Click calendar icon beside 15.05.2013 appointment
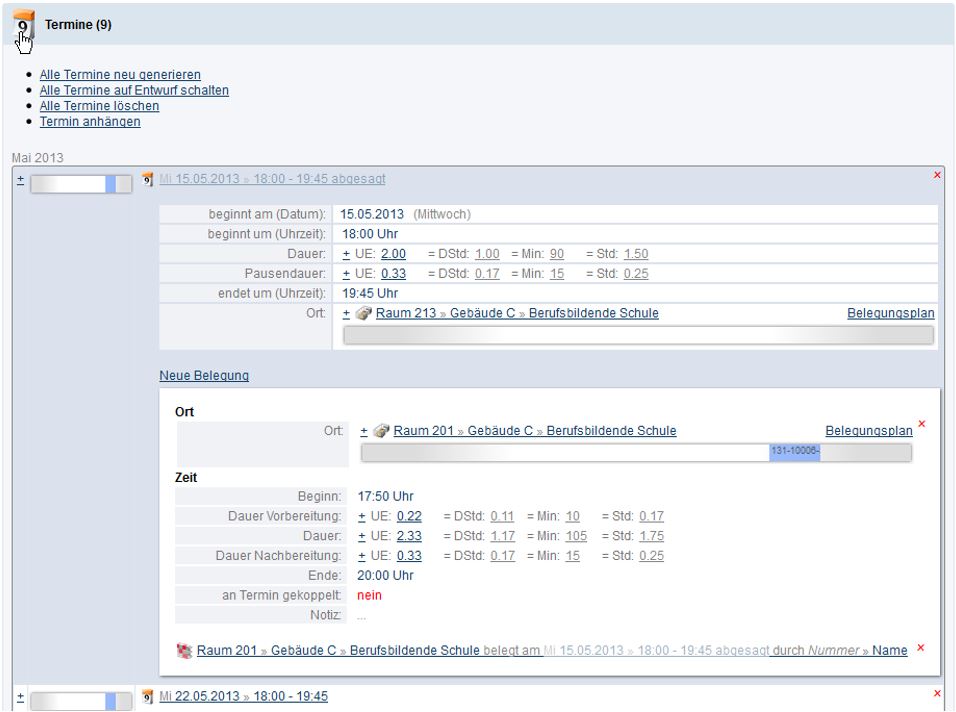956x712 pixels. (x=147, y=179)
